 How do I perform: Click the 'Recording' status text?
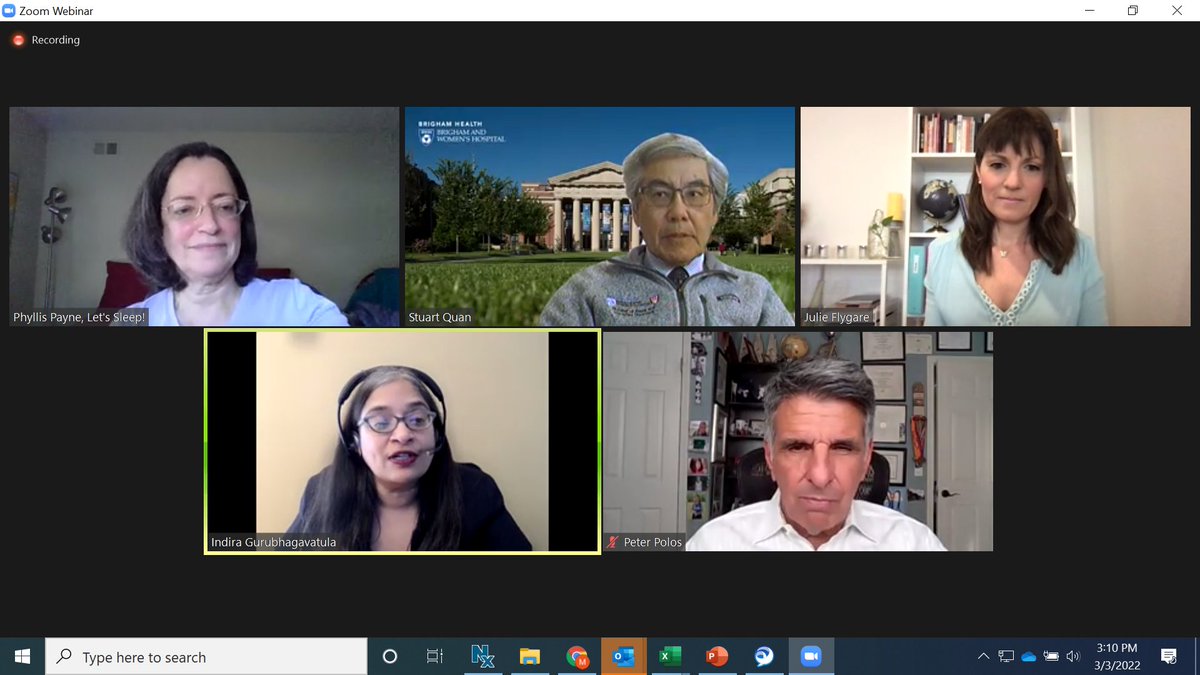[56, 40]
